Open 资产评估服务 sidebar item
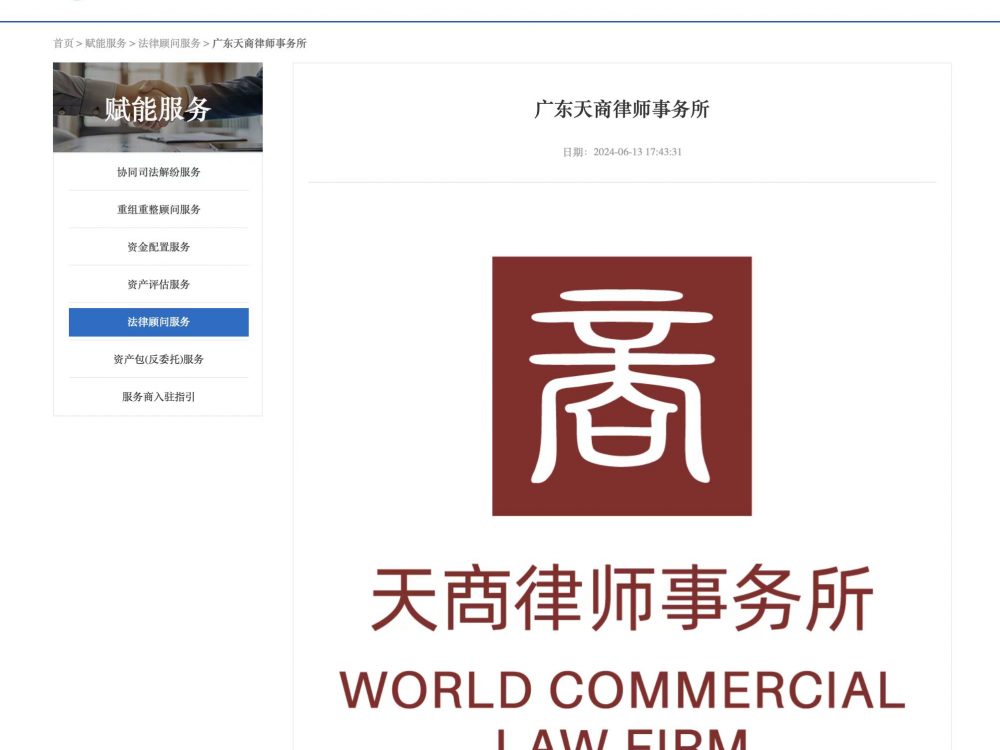This screenshot has height=750, width=1000. (x=159, y=284)
